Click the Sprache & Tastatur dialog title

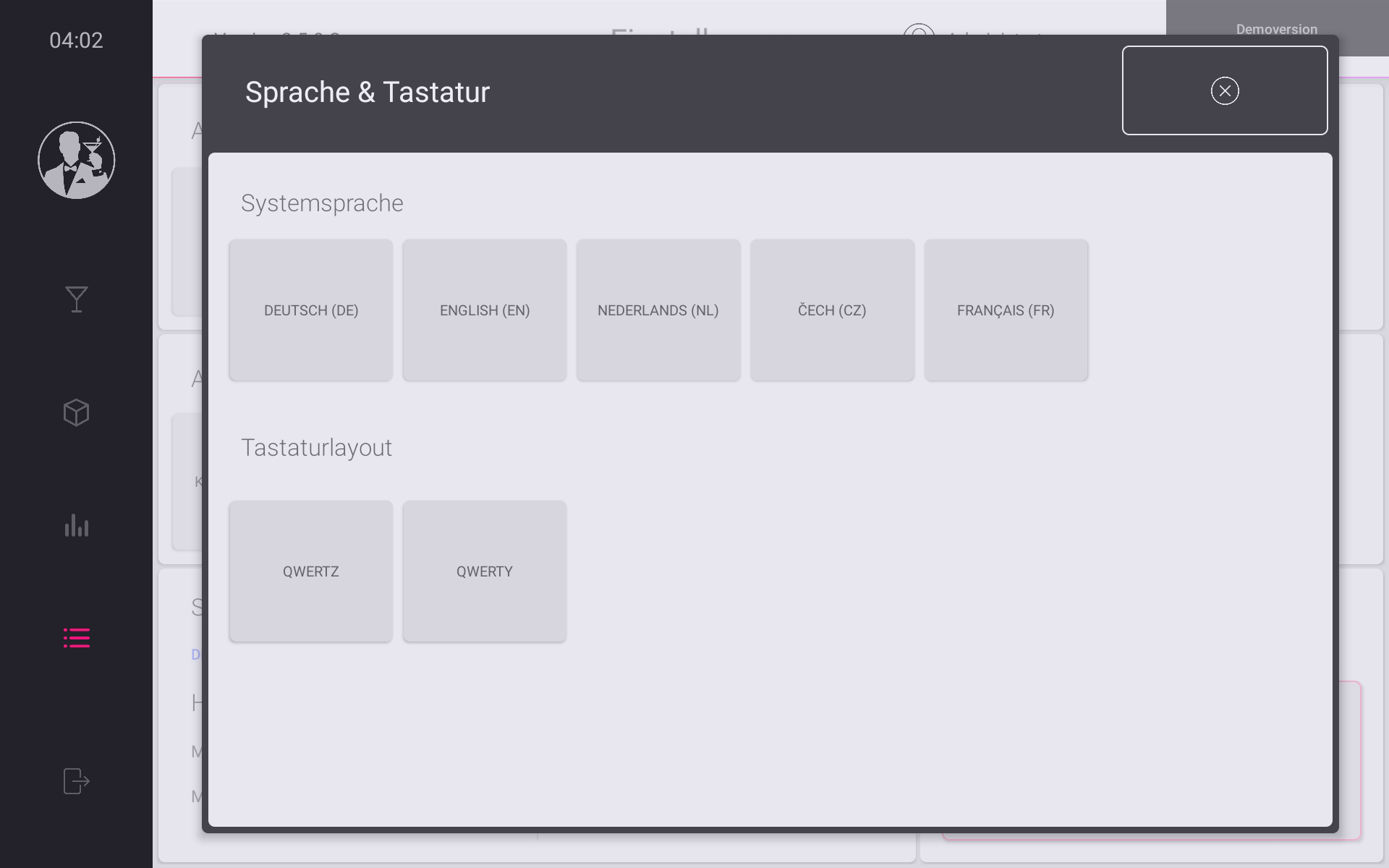pyautogui.click(x=368, y=93)
